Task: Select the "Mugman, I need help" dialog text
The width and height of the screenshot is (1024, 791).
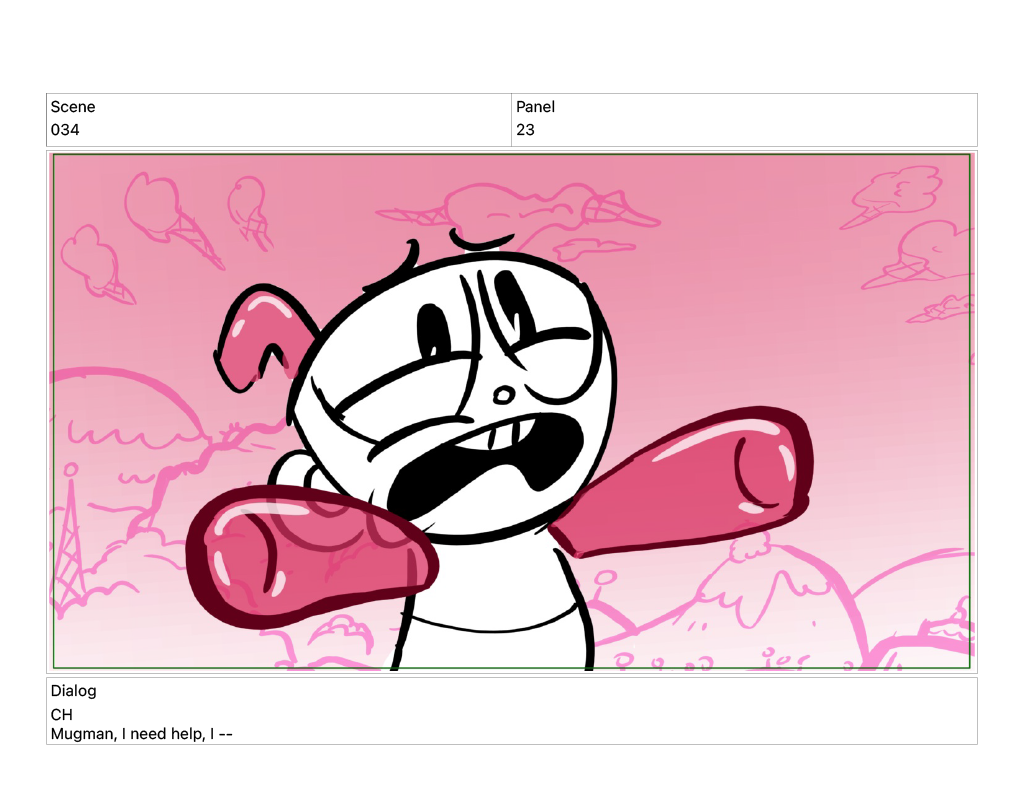Action: (142, 734)
